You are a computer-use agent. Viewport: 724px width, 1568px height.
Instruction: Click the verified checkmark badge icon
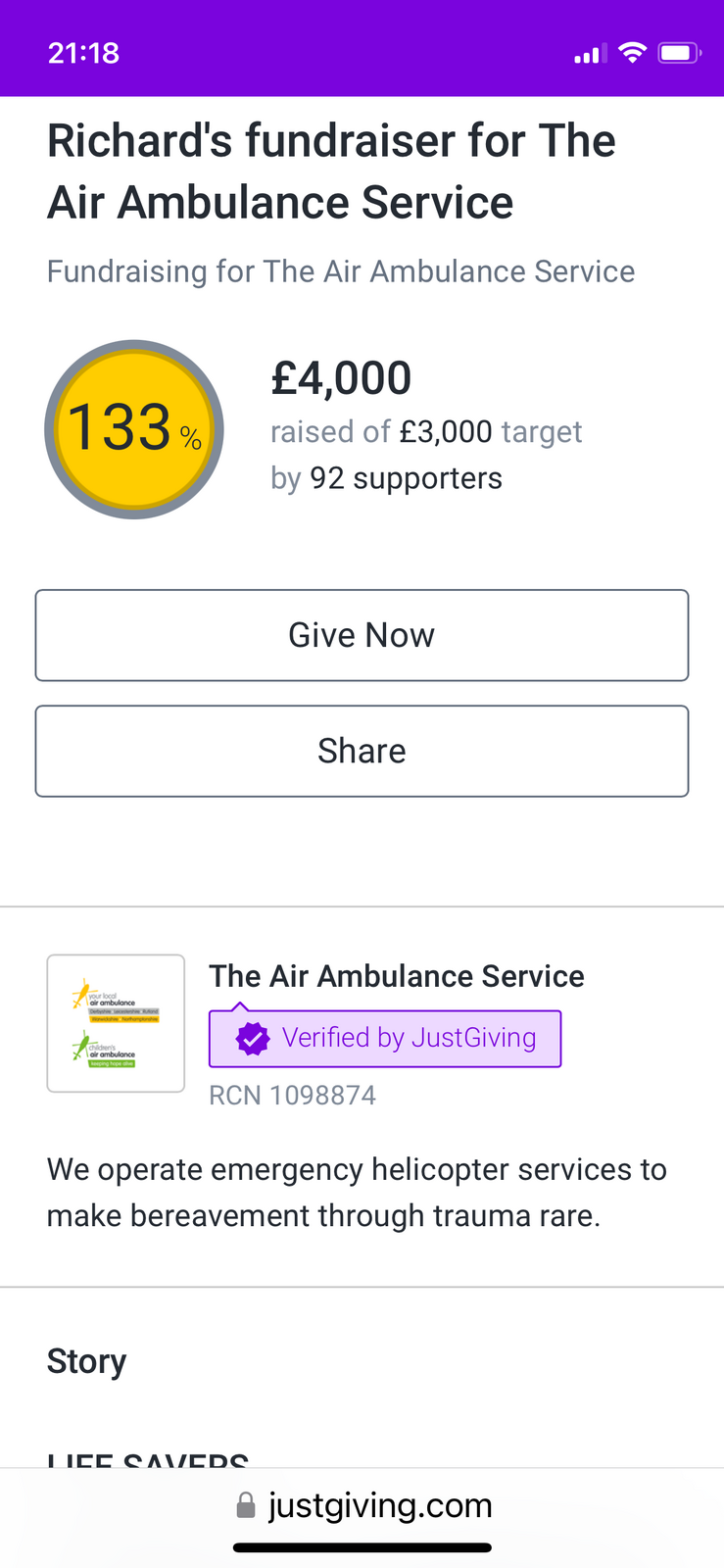coord(253,1039)
